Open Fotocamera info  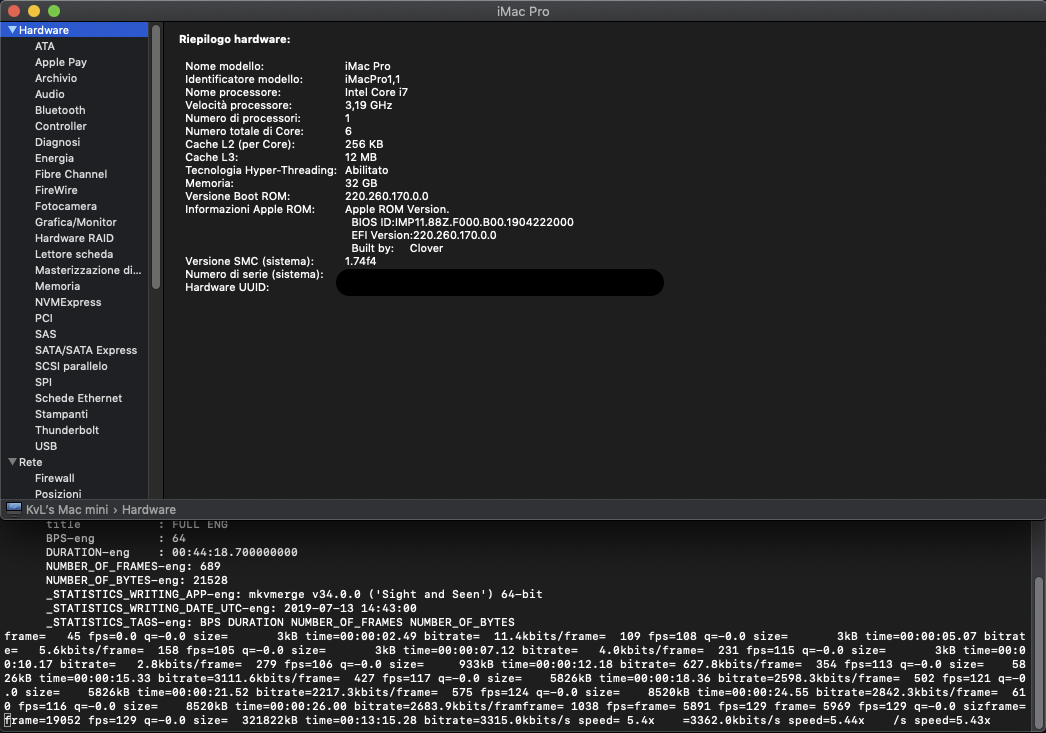(x=66, y=206)
